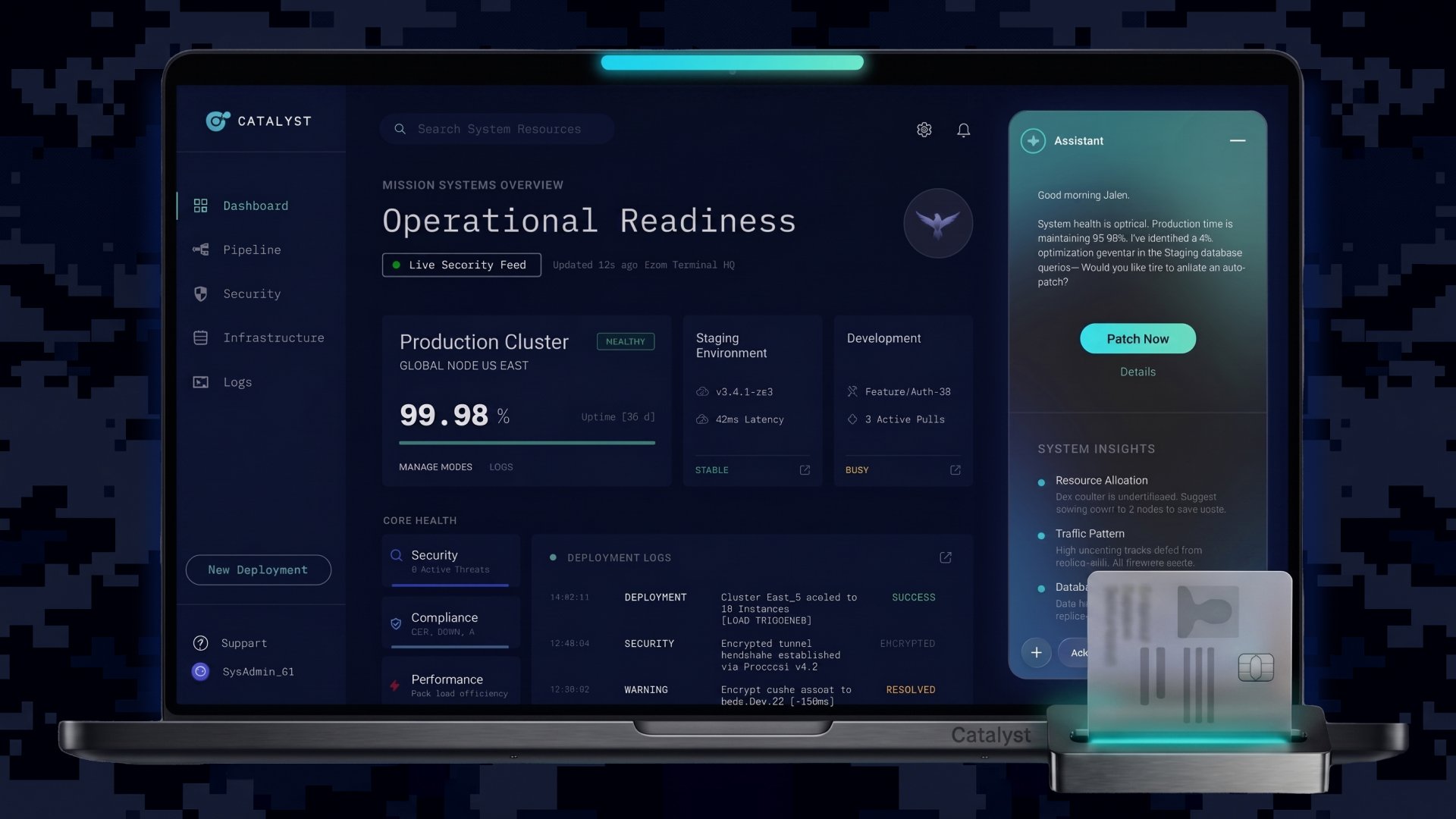This screenshot has width=1456, height=819.
Task: Expand Deployment Logs in a new window icon
Action: [x=945, y=557]
